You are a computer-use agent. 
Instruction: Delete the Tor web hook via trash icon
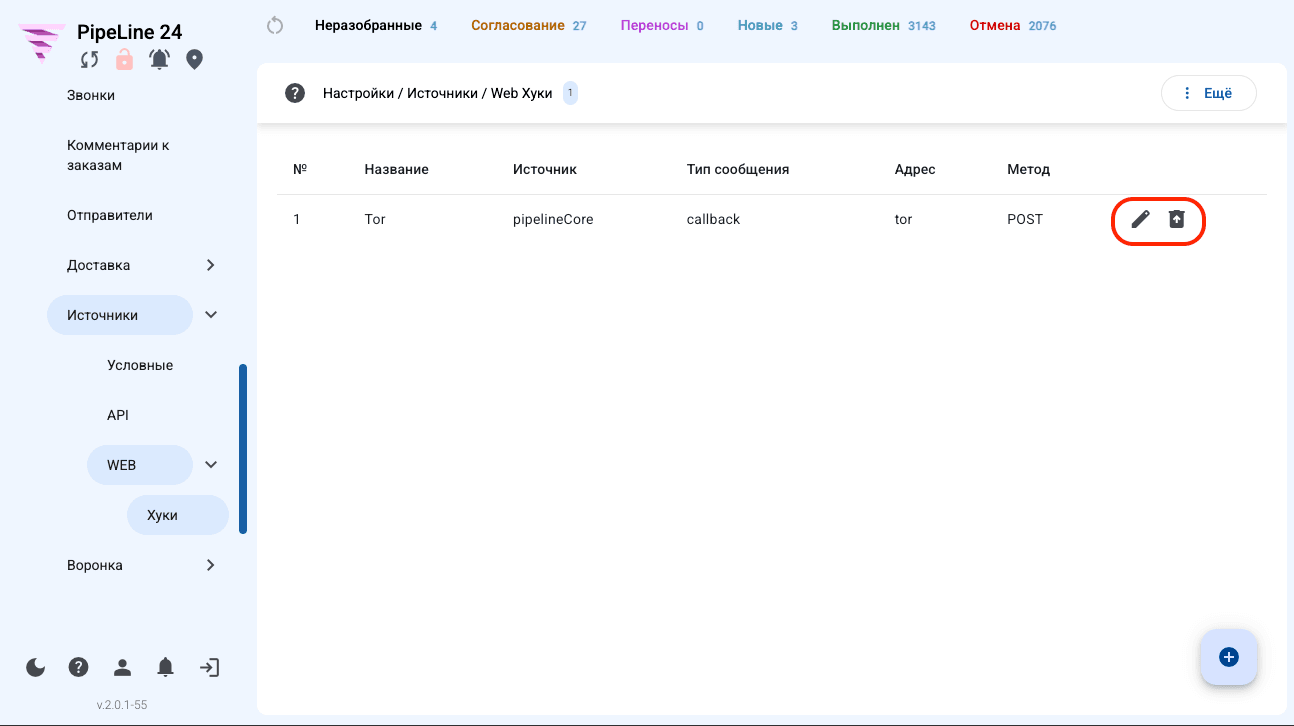tap(1177, 219)
